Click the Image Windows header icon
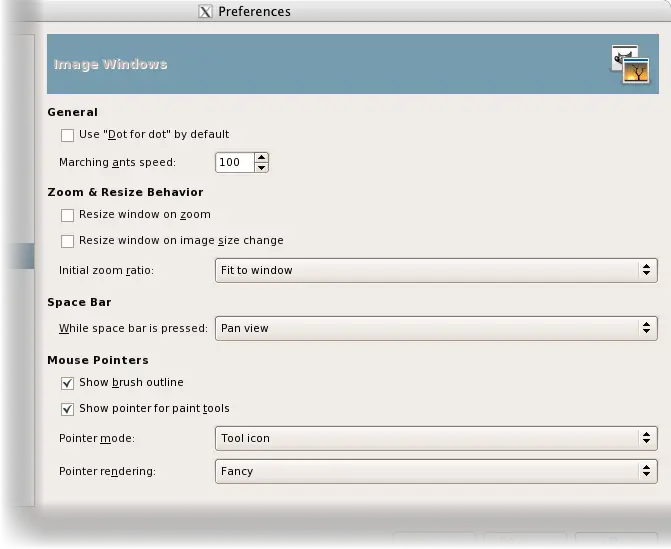This screenshot has height=549, width=671. tap(630, 65)
